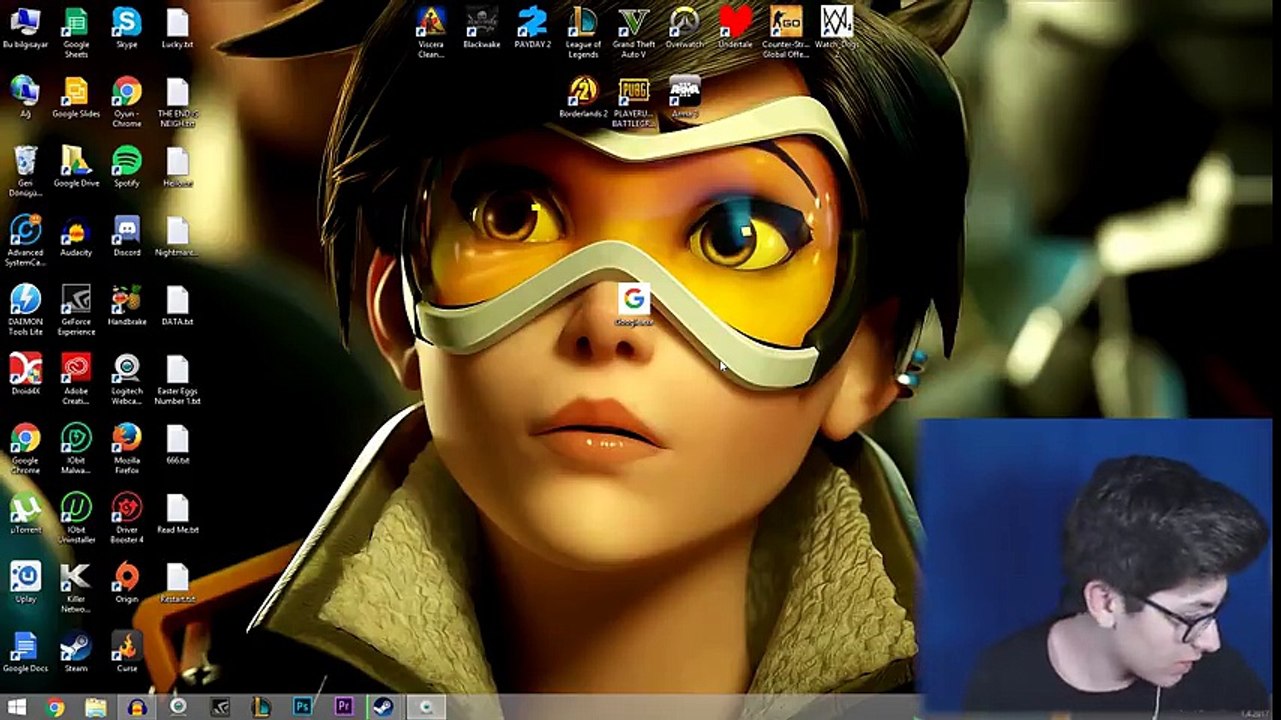
Task: Open GeForce Experience desktop shortcut
Action: (76, 309)
